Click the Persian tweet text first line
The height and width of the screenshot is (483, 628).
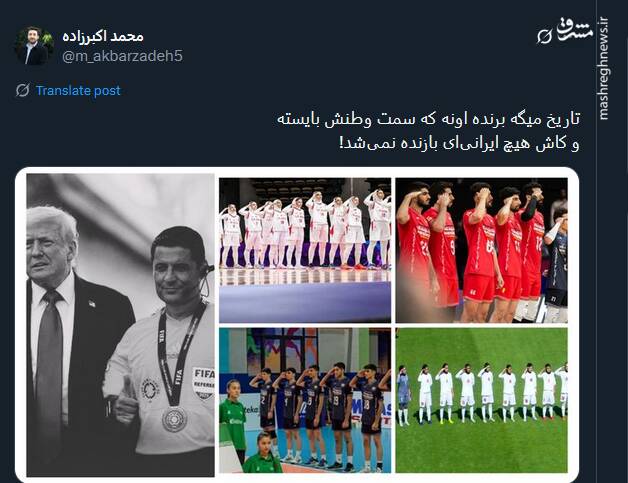coord(428,119)
